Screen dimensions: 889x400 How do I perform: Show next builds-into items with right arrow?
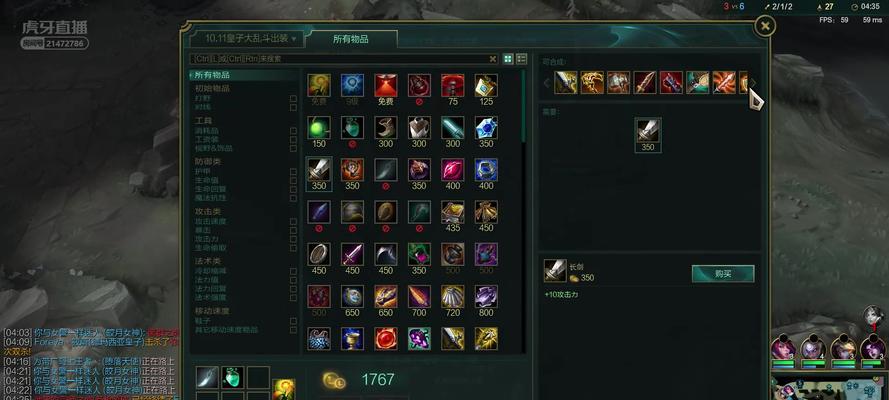pos(753,83)
